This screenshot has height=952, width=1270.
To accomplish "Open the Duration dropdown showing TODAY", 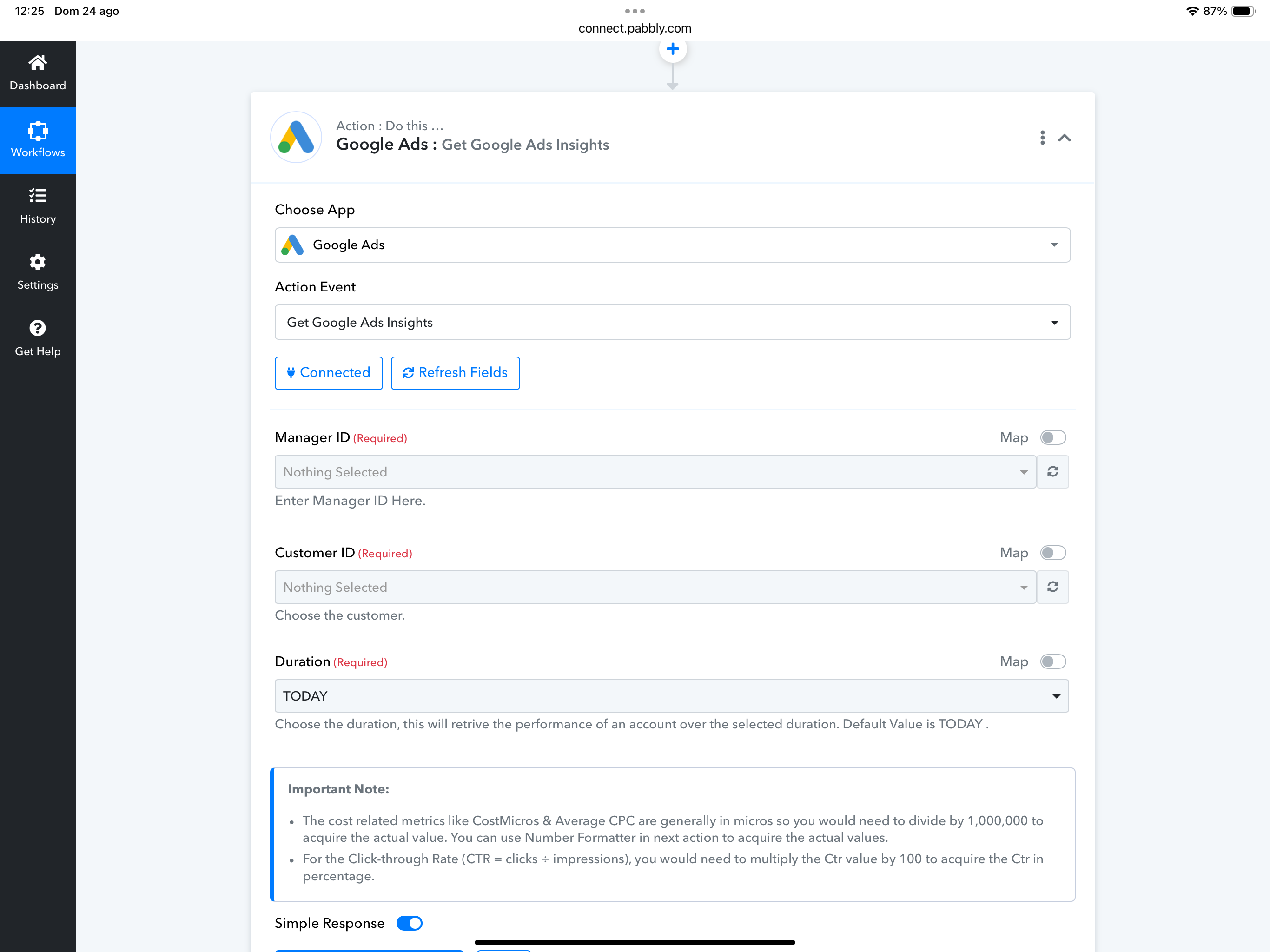I will coord(671,696).
